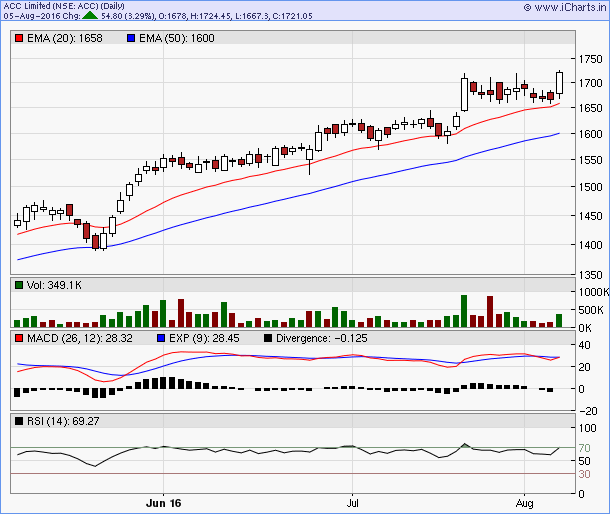Click the 1400 price axis label
Screen dimensions: 610x514
point(590,245)
